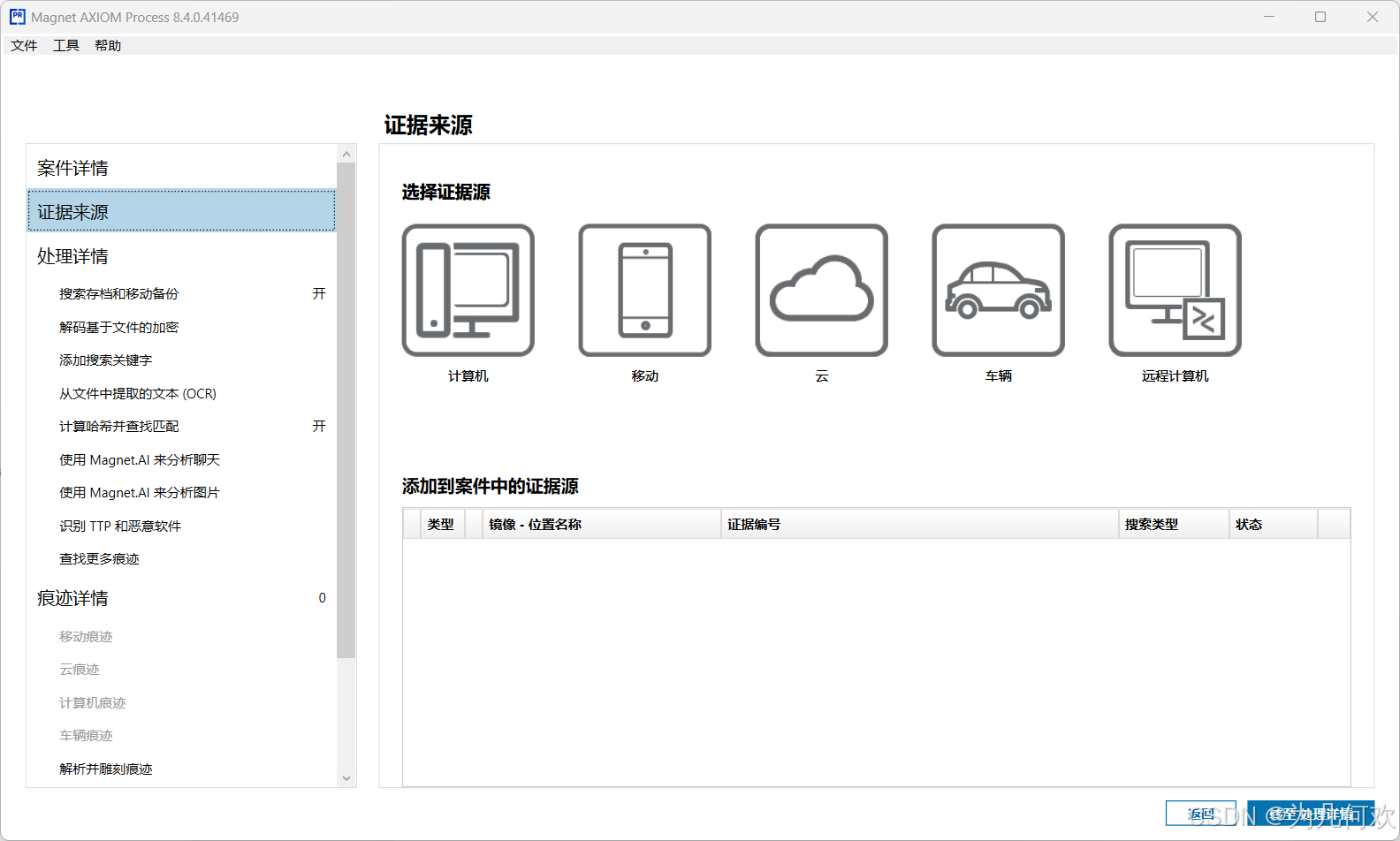
Task: Maximize the AXIOM Process window
Action: (1320, 17)
